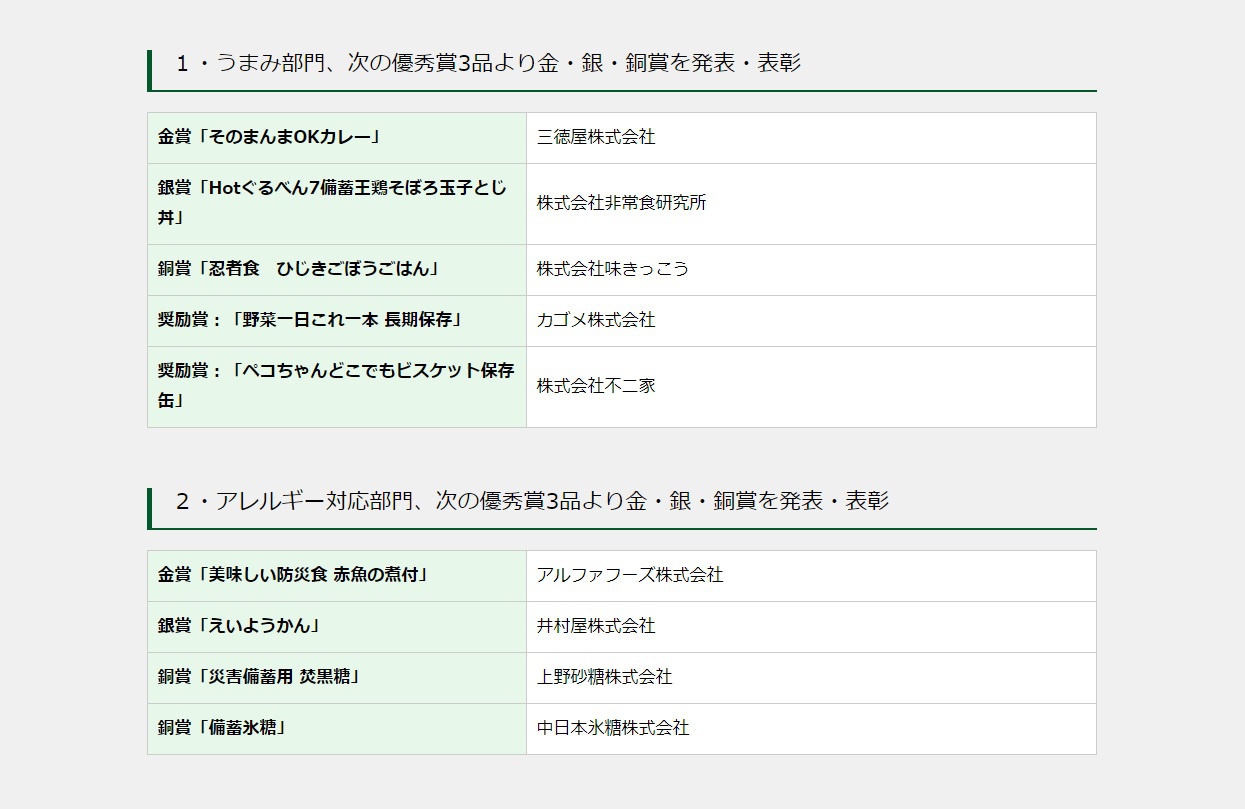Select cell '三徳屋株式会社'

point(811,138)
